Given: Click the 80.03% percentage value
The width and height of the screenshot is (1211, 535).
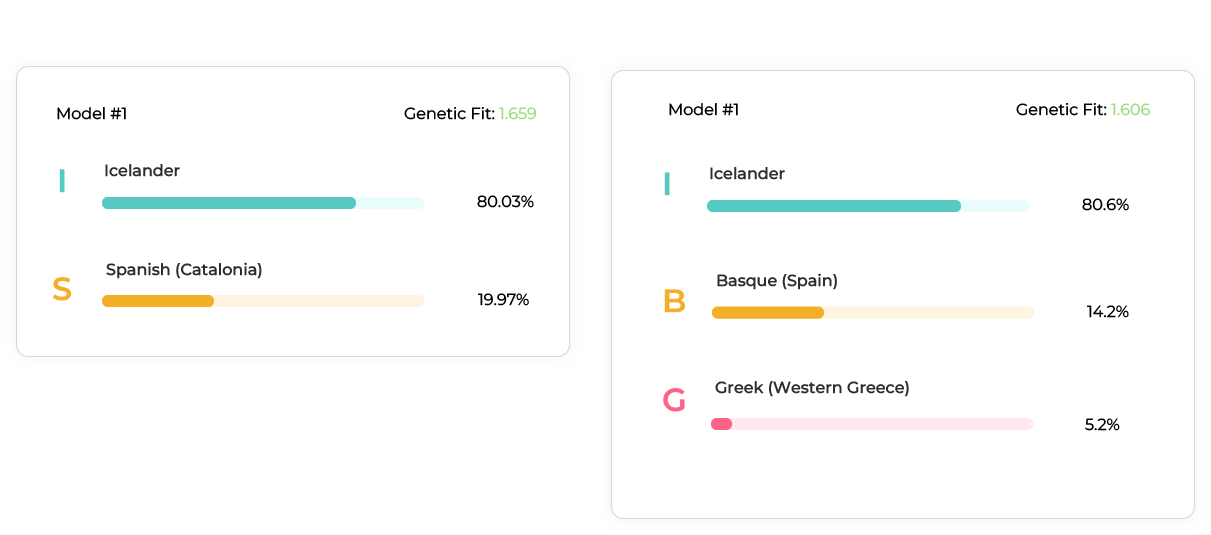Looking at the screenshot, I should pos(505,202).
